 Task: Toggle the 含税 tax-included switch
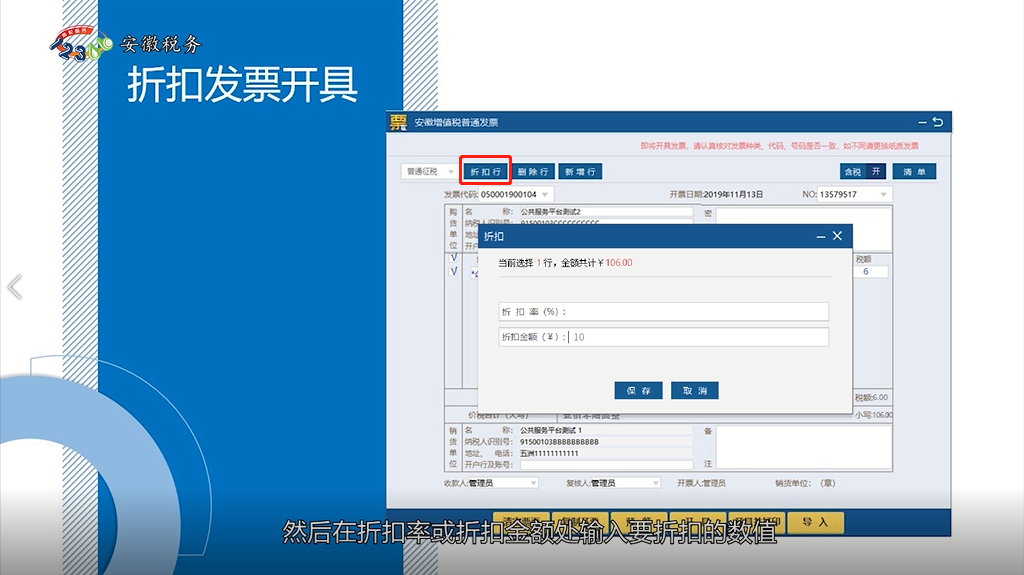point(862,171)
